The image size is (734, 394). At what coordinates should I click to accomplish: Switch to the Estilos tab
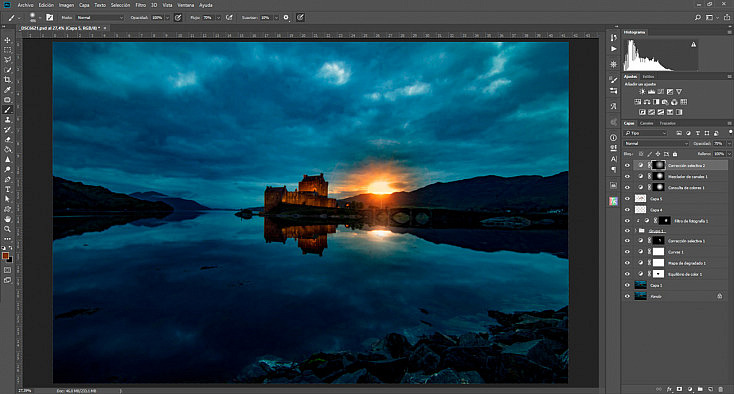tap(648, 76)
